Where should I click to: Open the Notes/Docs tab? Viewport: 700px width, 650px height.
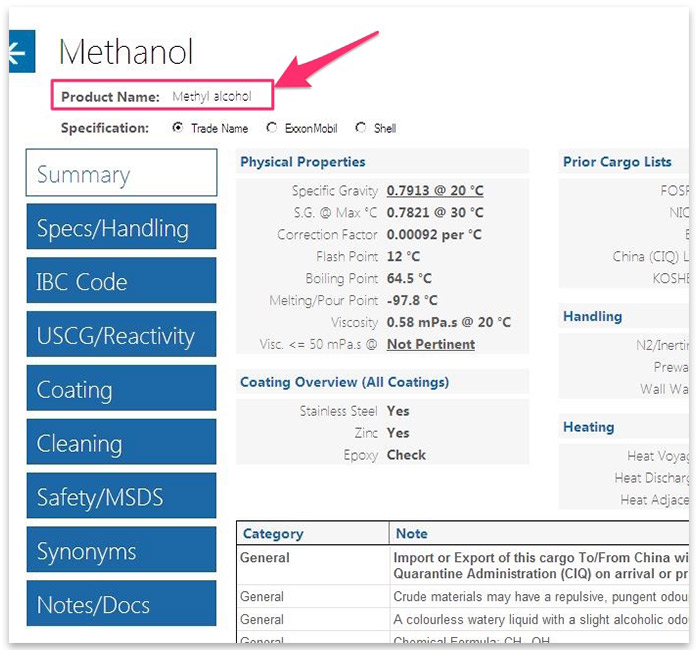point(121,605)
